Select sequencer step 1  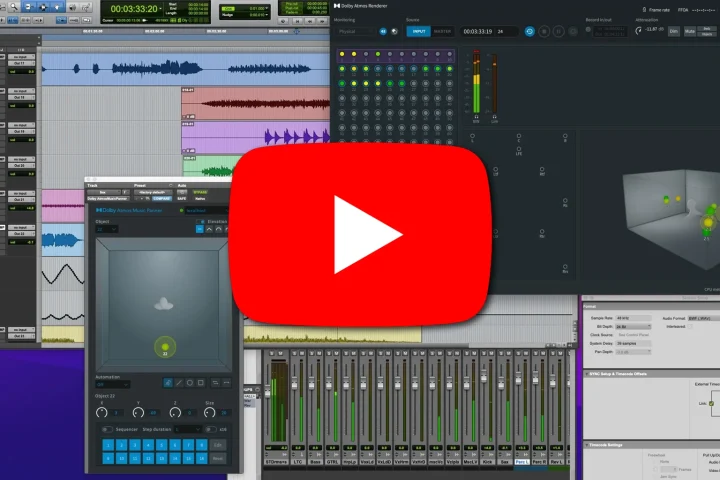[108, 445]
